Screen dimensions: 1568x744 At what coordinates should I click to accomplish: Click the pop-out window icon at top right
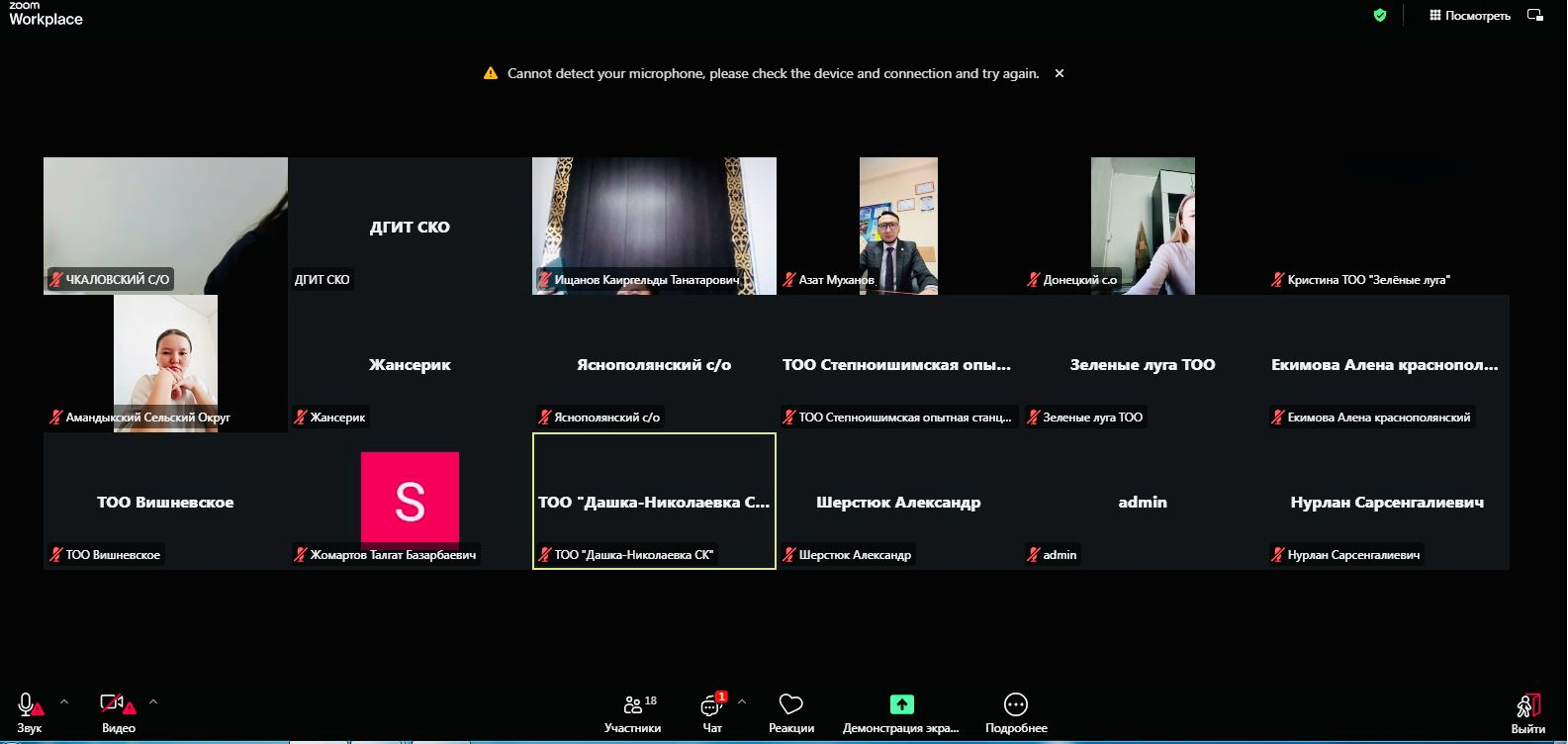1535,15
